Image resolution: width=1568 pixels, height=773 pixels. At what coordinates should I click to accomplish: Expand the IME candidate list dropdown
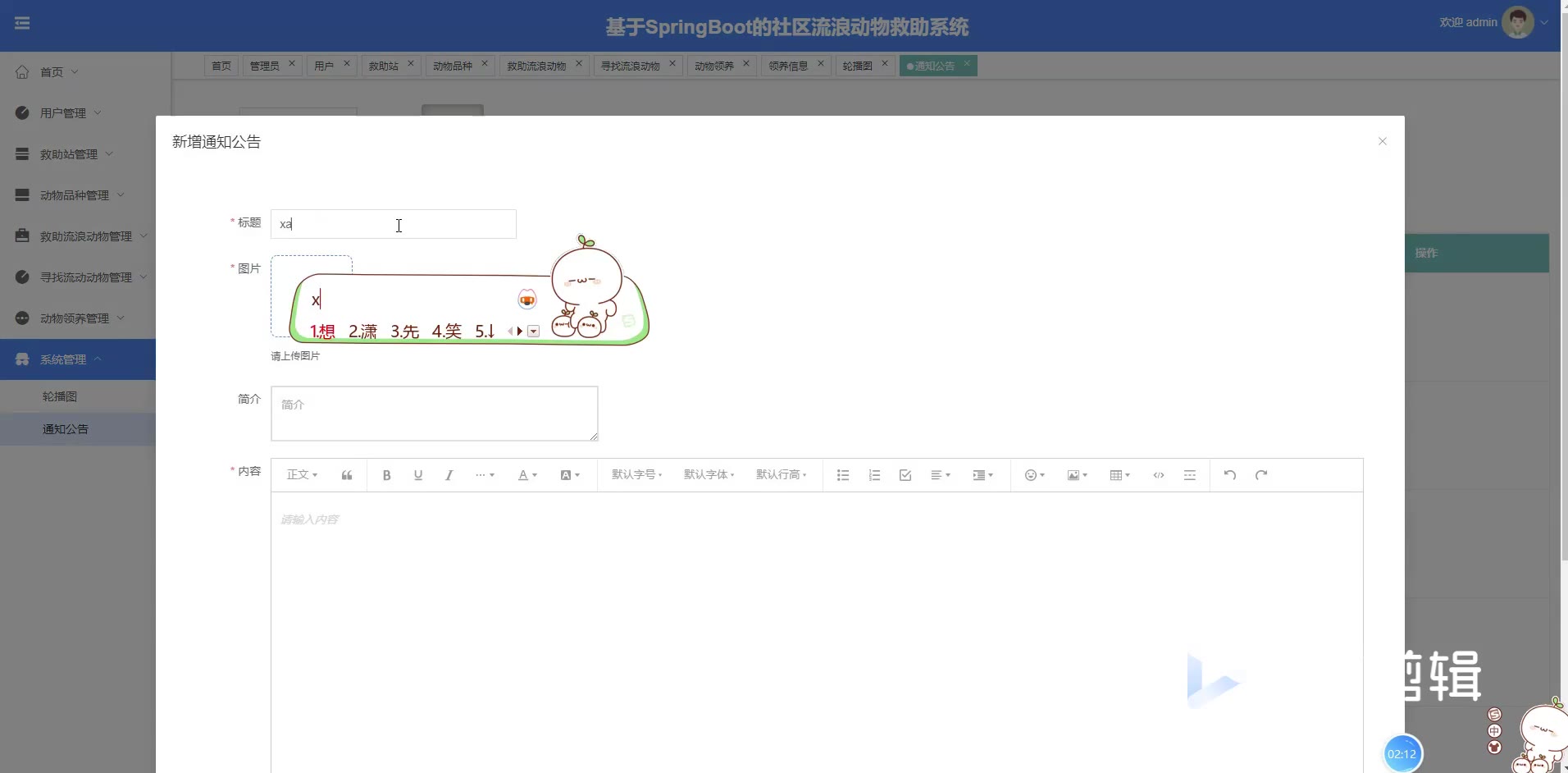coord(534,332)
